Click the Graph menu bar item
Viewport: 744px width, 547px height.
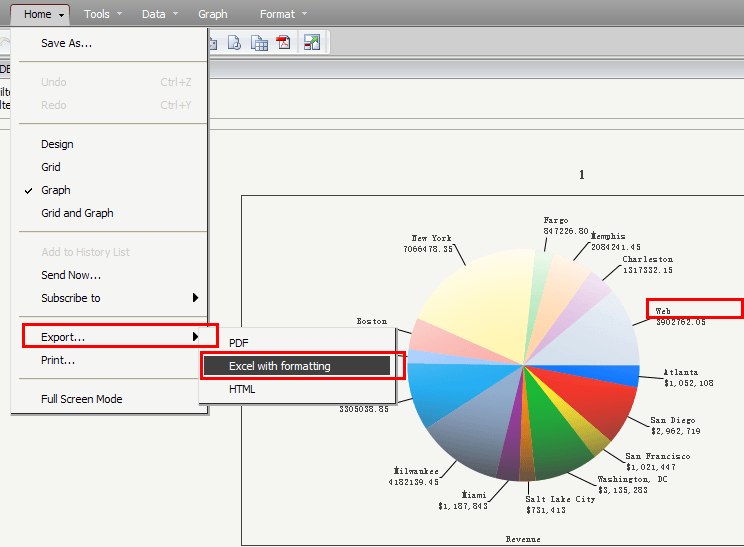(212, 15)
